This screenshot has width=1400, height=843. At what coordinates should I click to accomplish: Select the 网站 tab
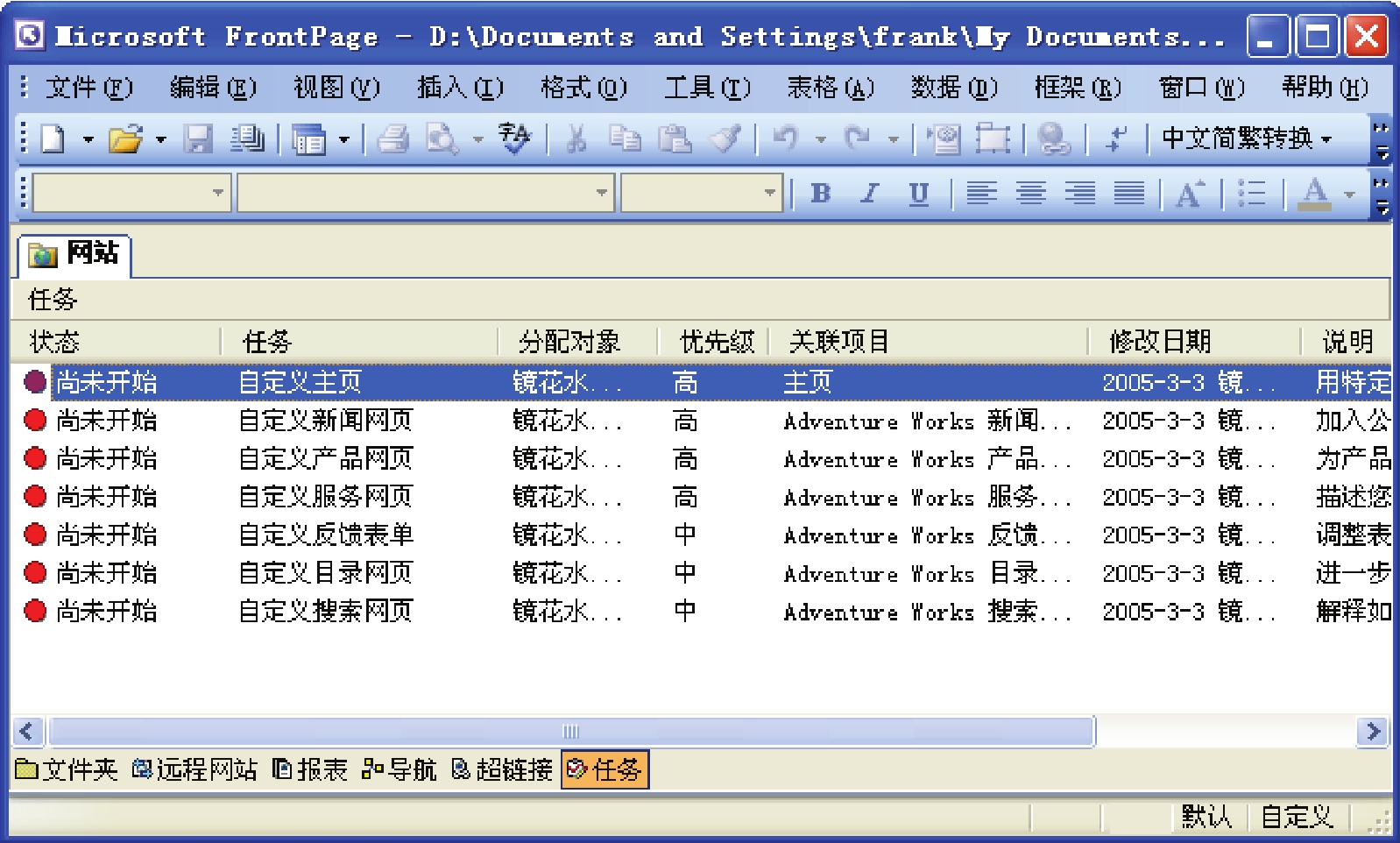(x=74, y=254)
